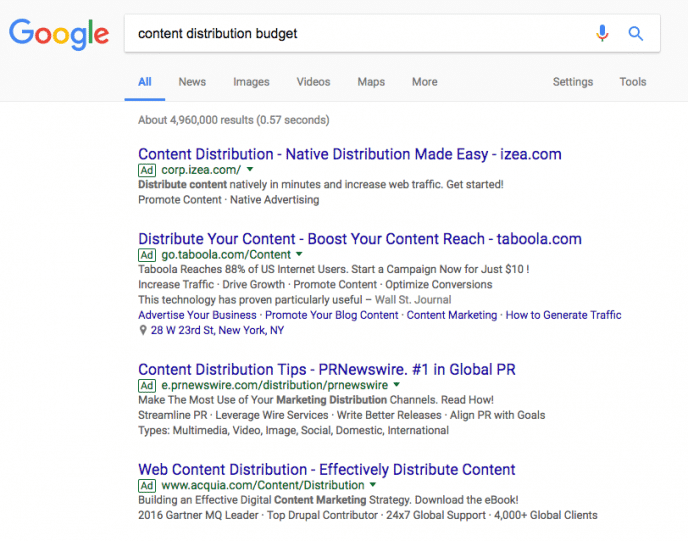688x541 pixels.
Task: Click 'About 4,960,000 results (0.57 seconds)' text
Action: 234,120
